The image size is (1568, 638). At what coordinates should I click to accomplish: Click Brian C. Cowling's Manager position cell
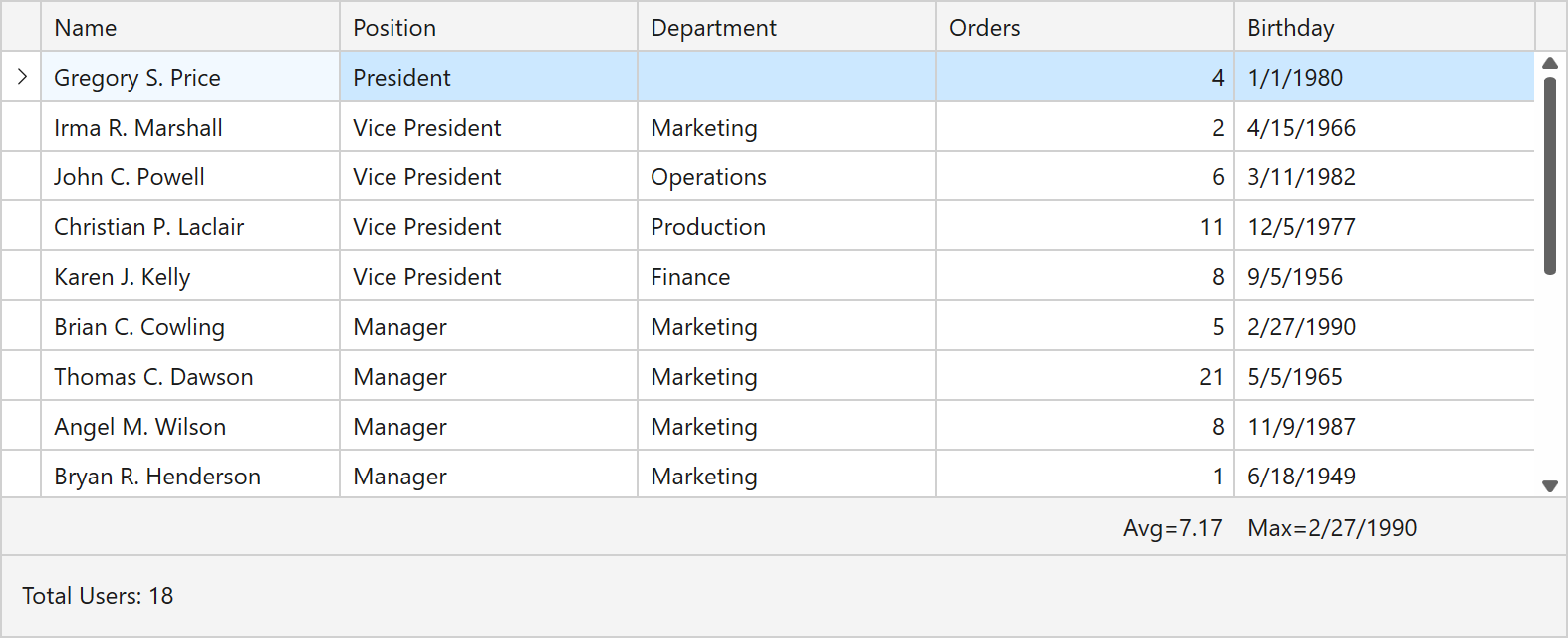coord(400,327)
